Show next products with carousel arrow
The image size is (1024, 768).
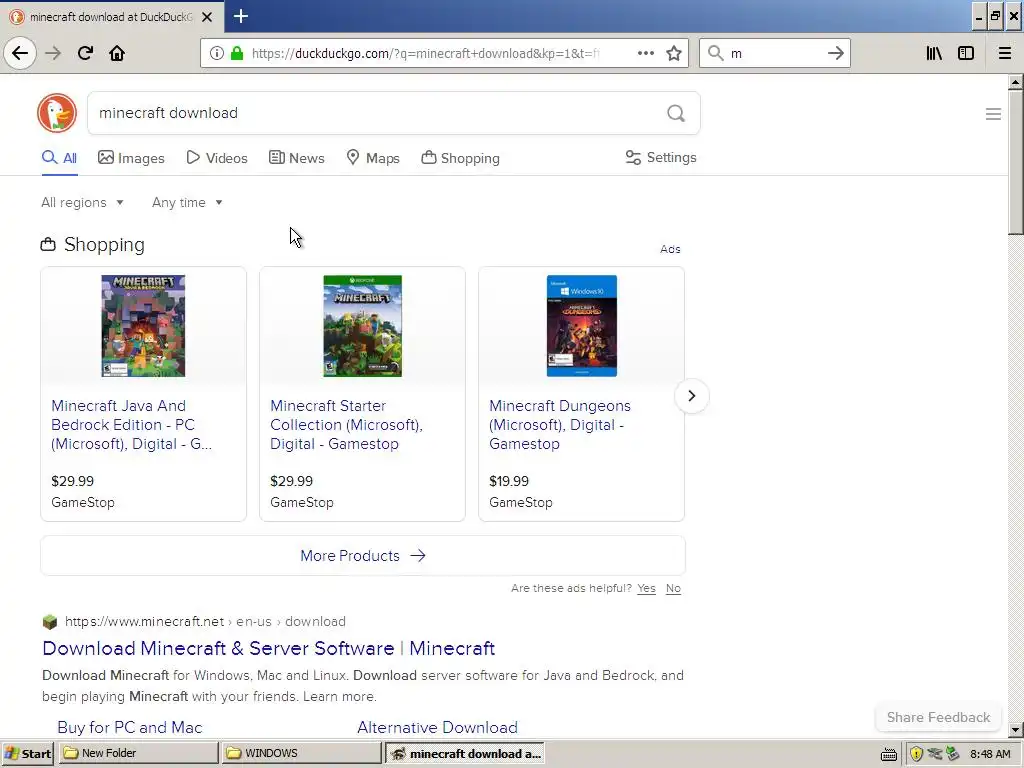coord(692,396)
